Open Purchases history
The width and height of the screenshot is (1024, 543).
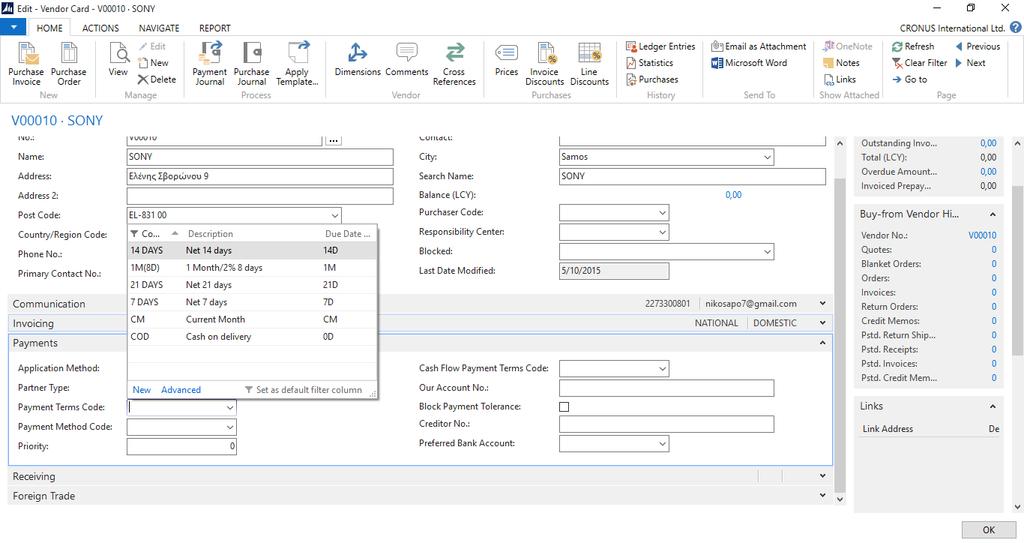click(x=652, y=79)
